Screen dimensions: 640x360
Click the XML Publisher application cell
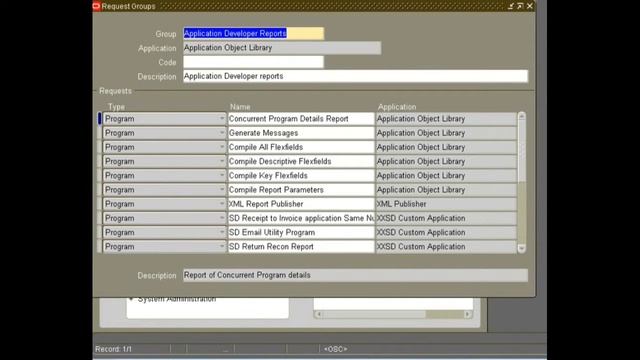[x=446, y=204]
